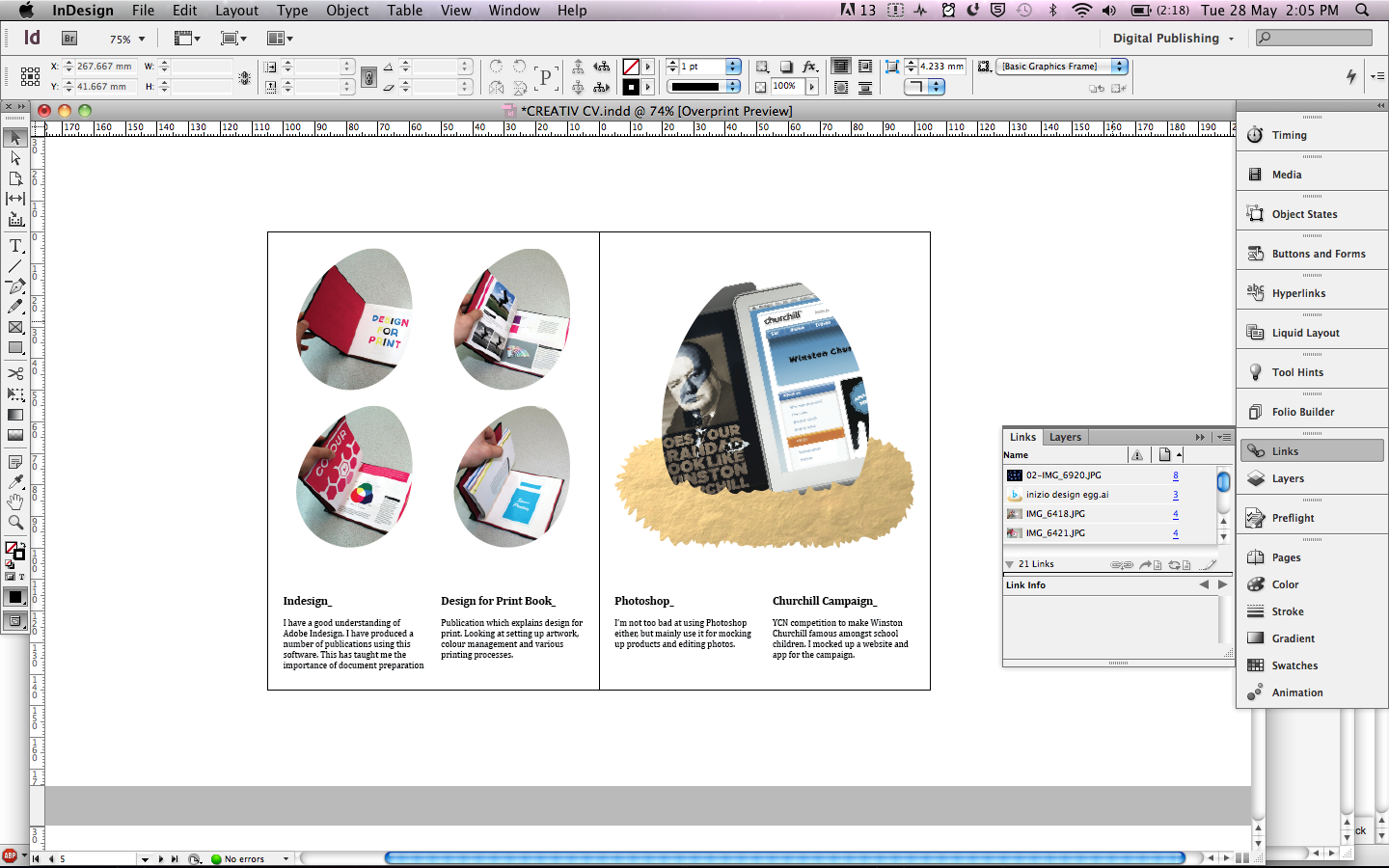Click the X position field
The image size is (1389, 868).
tap(104, 67)
